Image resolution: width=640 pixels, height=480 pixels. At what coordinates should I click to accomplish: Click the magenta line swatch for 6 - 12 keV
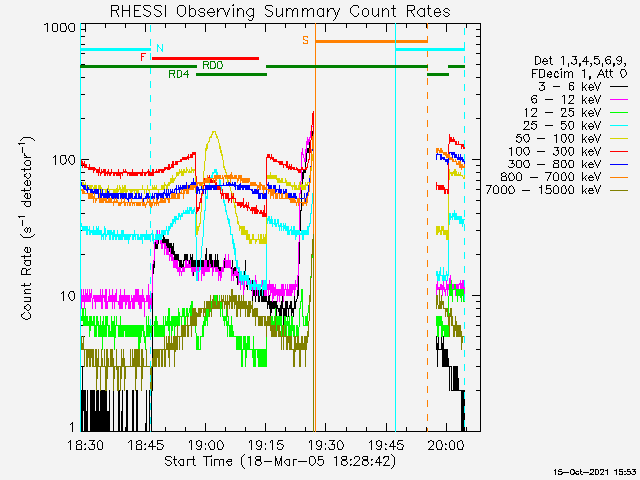tap(619, 100)
